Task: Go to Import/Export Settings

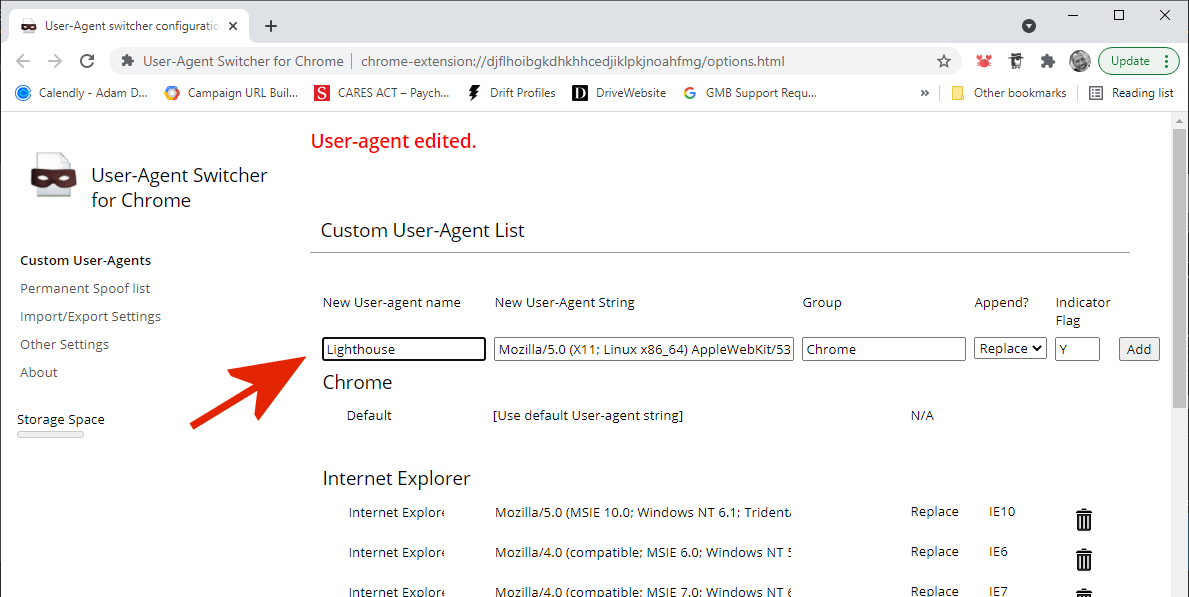Action: click(90, 316)
